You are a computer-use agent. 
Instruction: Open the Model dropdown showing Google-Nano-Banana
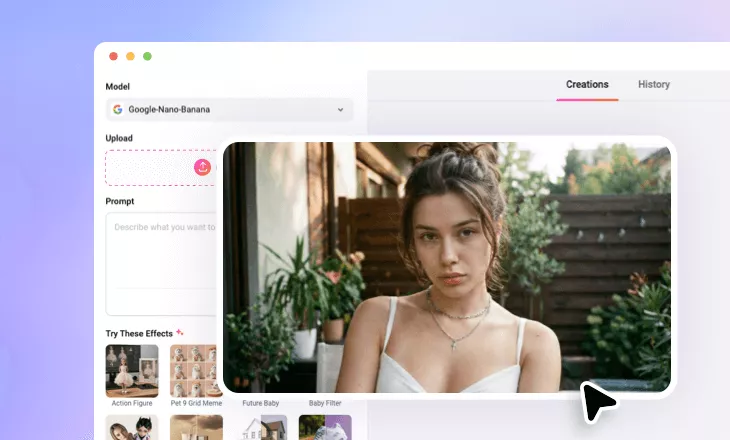[x=229, y=109]
